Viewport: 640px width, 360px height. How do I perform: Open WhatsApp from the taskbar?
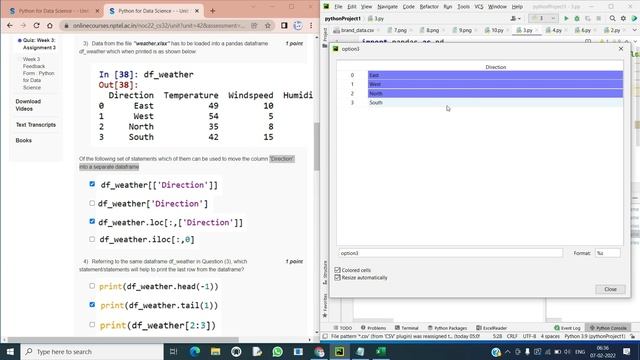click(x=278, y=351)
